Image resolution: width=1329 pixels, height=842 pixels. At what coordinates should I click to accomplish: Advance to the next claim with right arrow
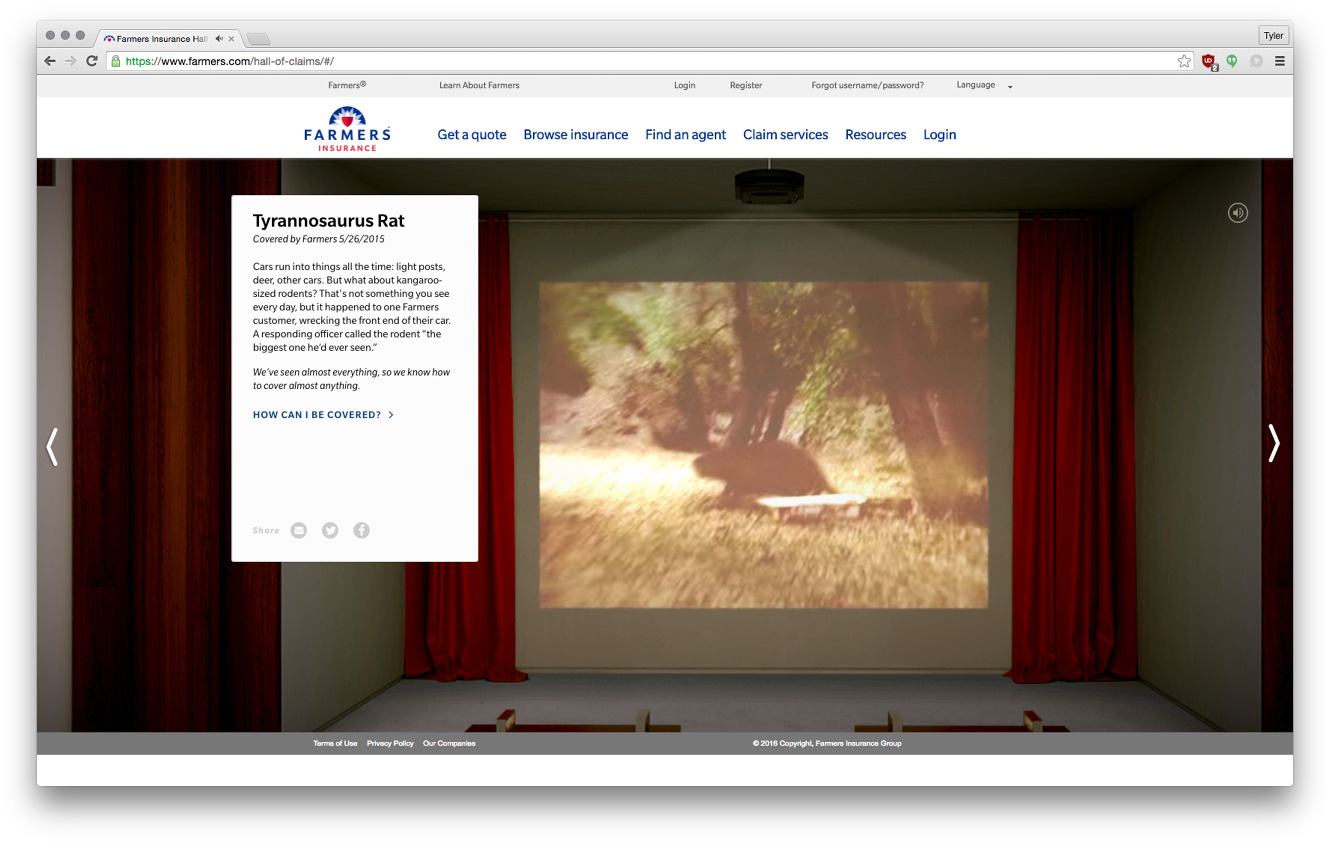click(1274, 443)
